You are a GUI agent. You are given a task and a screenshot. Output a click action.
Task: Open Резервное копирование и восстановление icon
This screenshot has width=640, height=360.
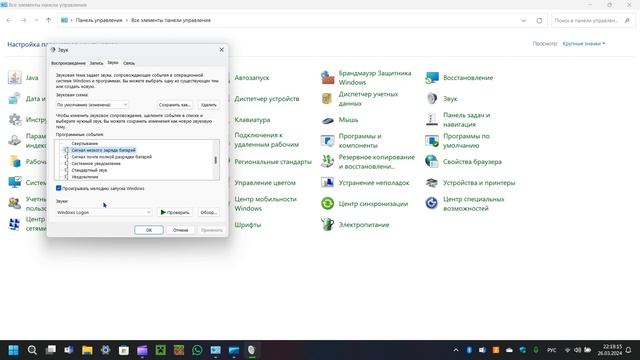(x=327, y=162)
